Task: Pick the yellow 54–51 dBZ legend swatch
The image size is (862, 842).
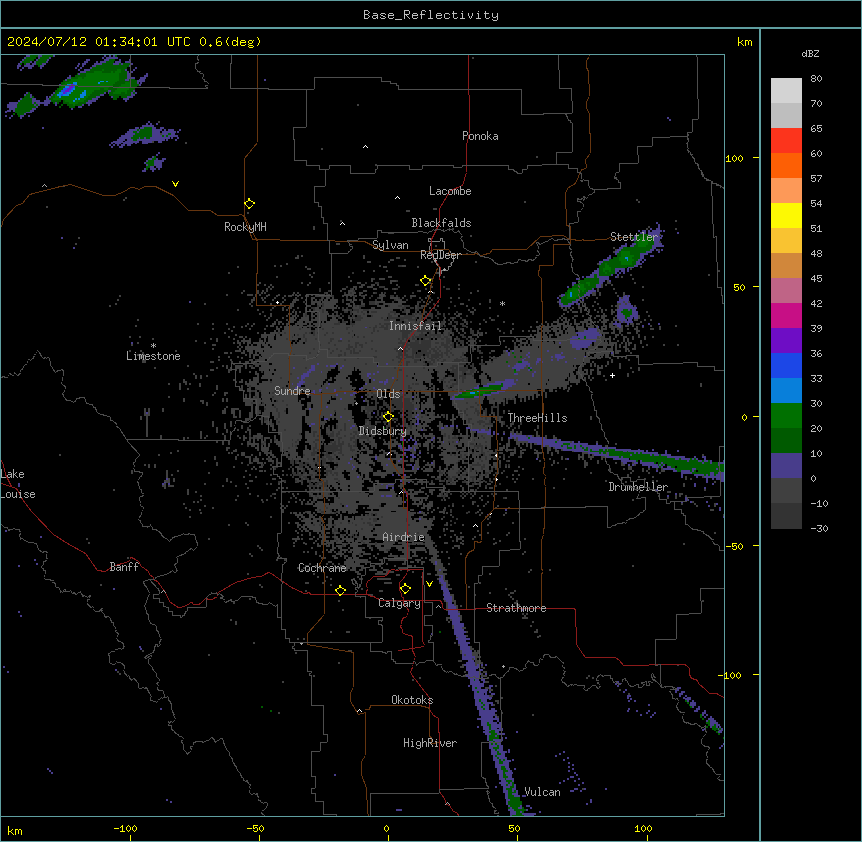Action: 786,215
